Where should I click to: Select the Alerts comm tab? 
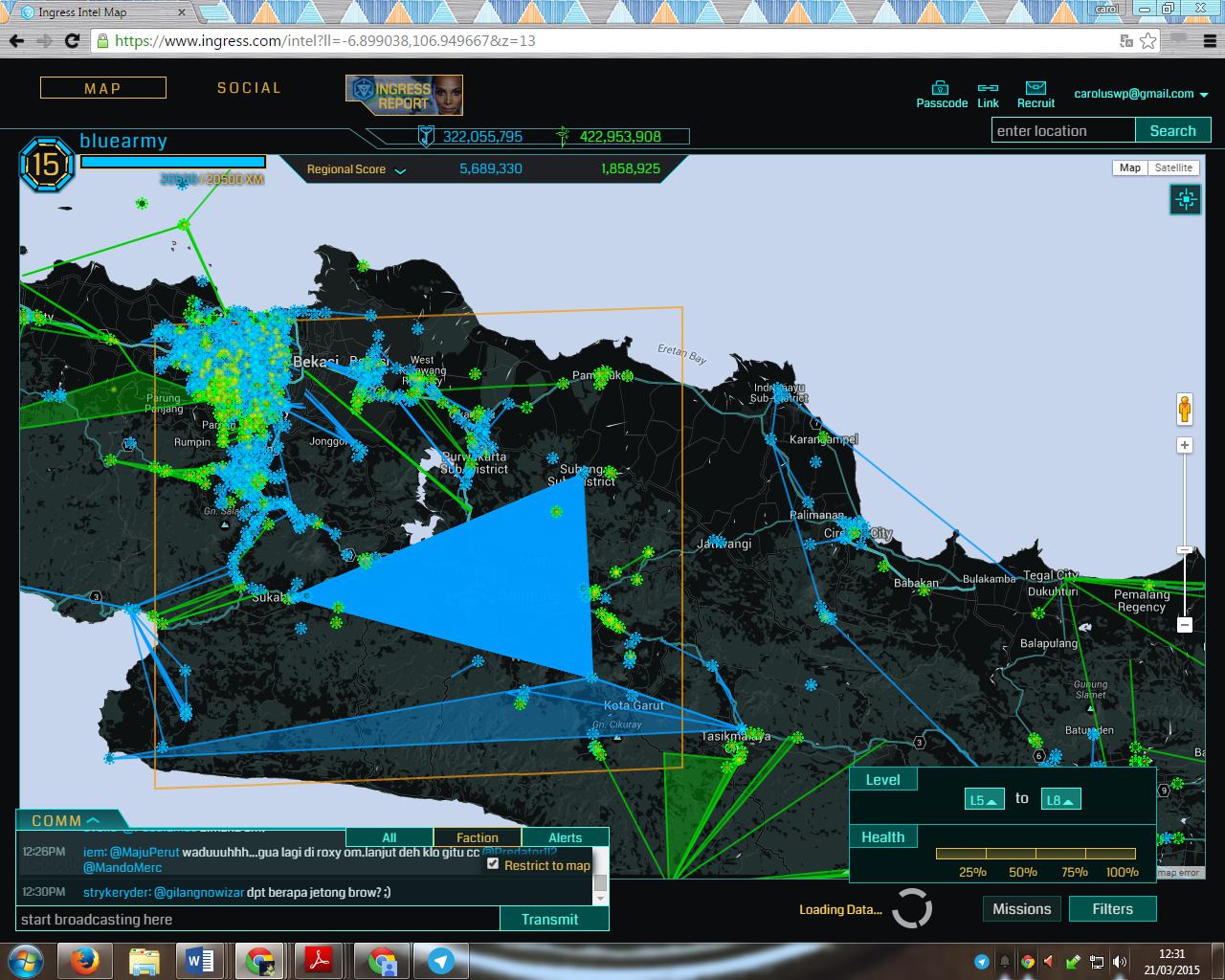(x=565, y=837)
